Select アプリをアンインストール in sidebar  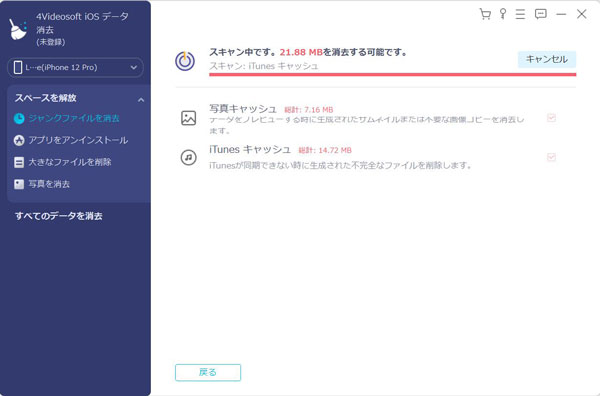(78, 140)
